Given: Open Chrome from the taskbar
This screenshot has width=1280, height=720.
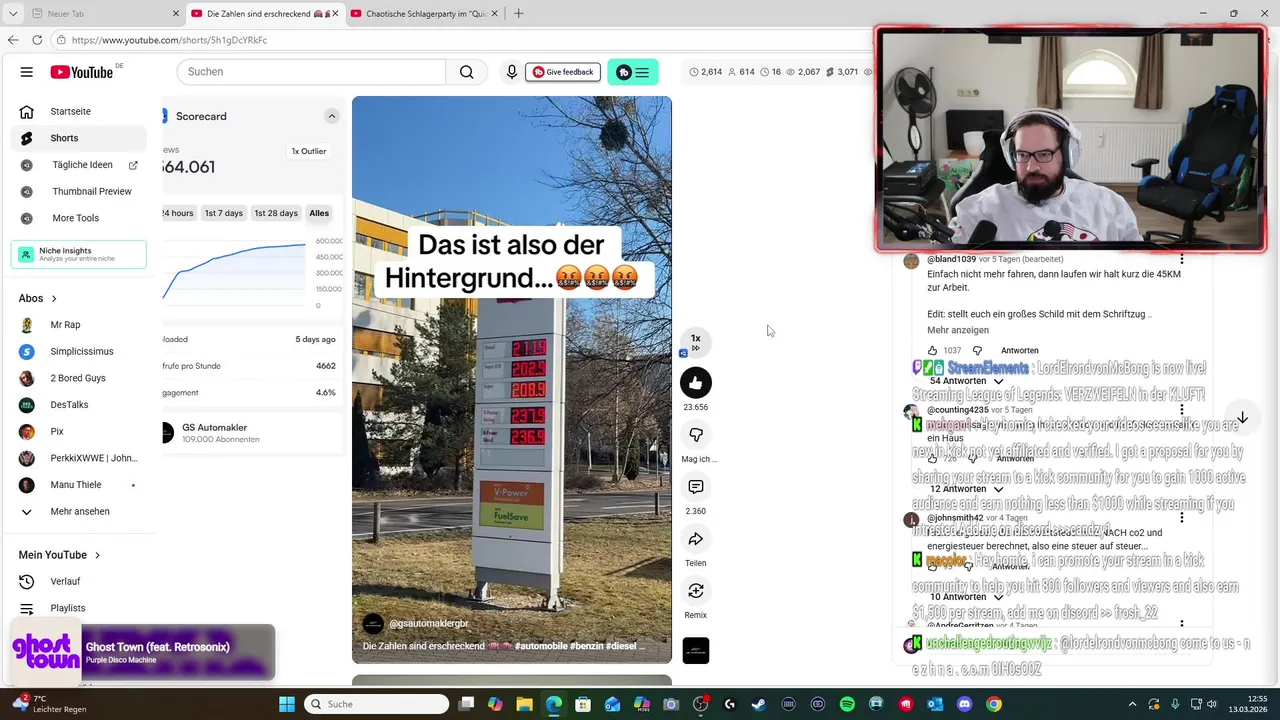Looking at the screenshot, I should (993, 704).
